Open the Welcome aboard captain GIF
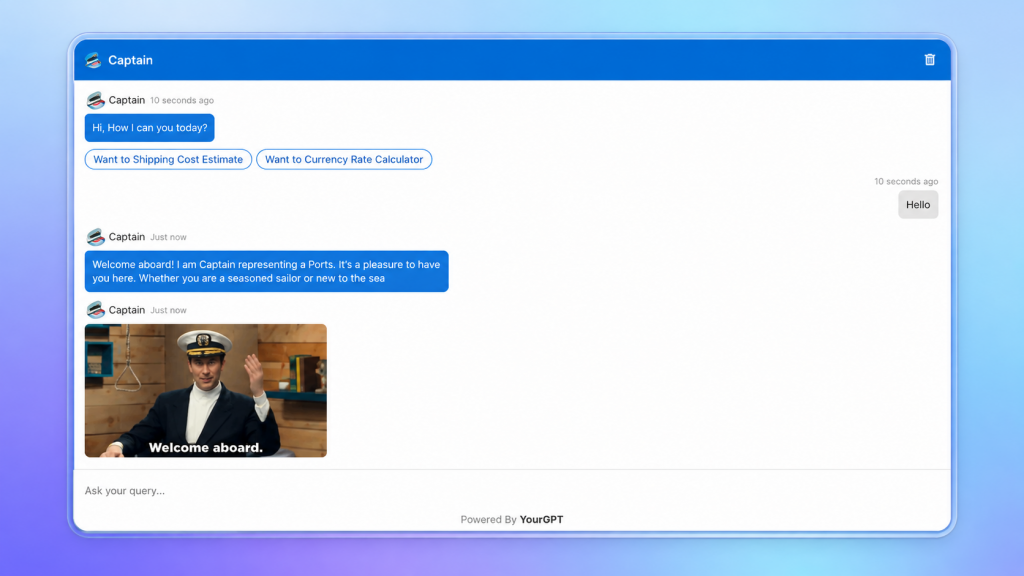This screenshot has width=1024, height=576. click(x=206, y=391)
